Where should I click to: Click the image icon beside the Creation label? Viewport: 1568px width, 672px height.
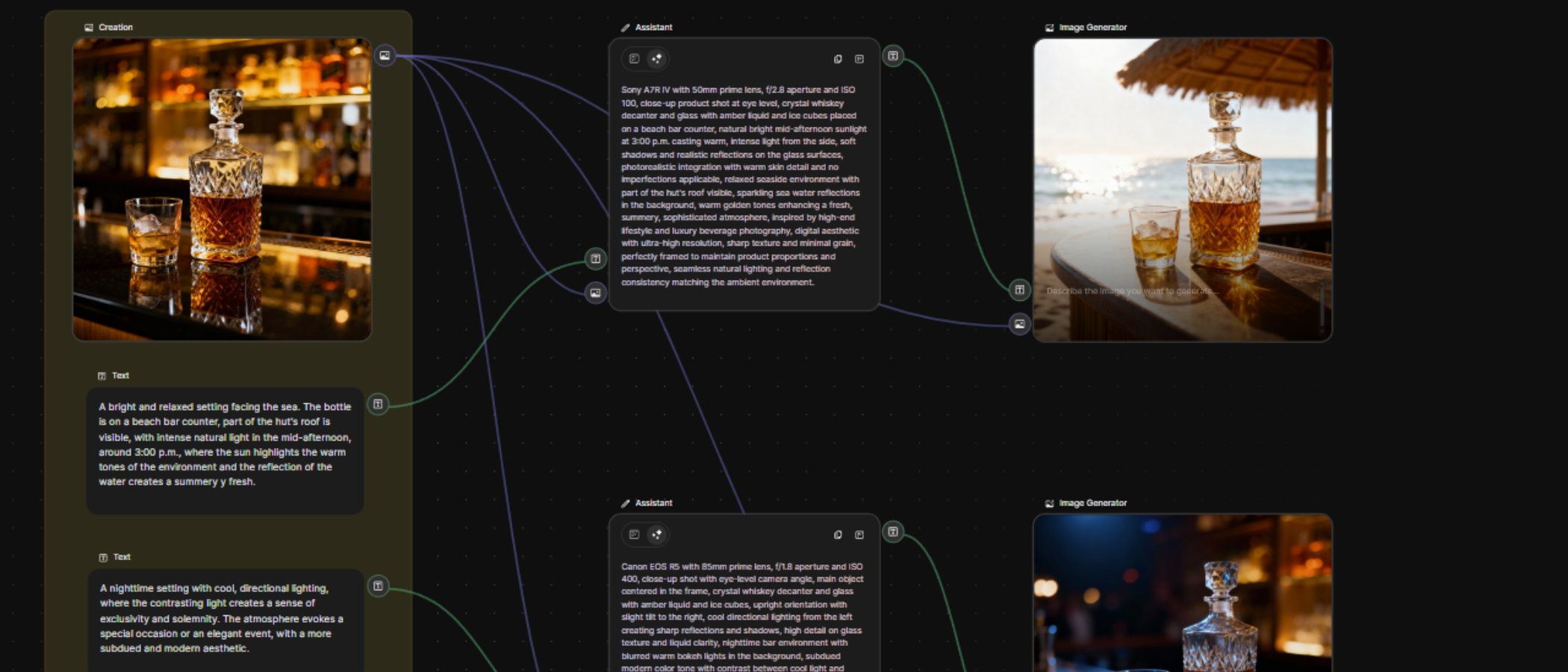click(90, 27)
